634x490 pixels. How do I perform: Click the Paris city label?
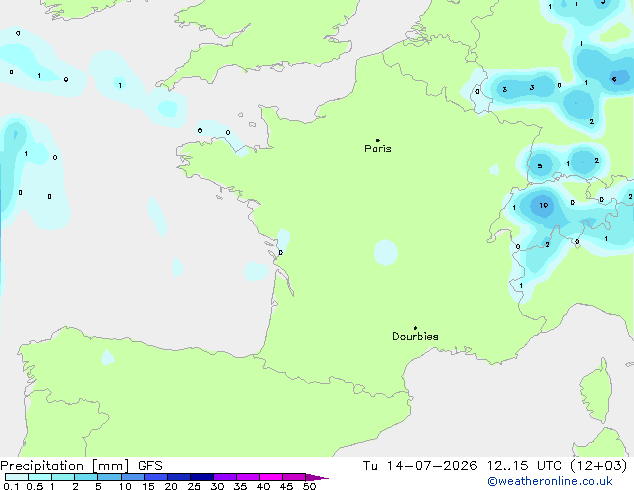[x=378, y=148]
